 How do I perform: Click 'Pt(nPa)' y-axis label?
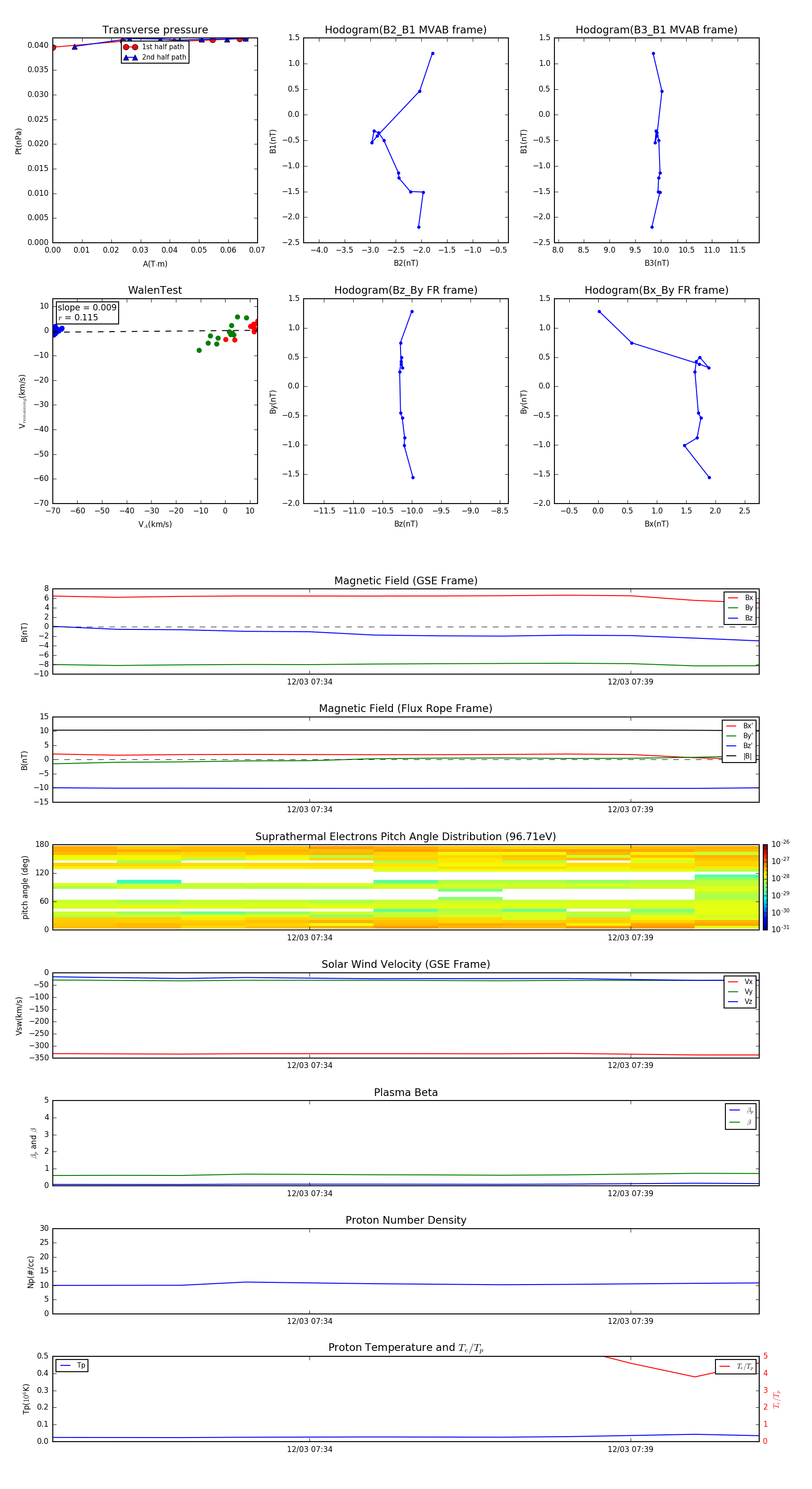click(x=18, y=141)
